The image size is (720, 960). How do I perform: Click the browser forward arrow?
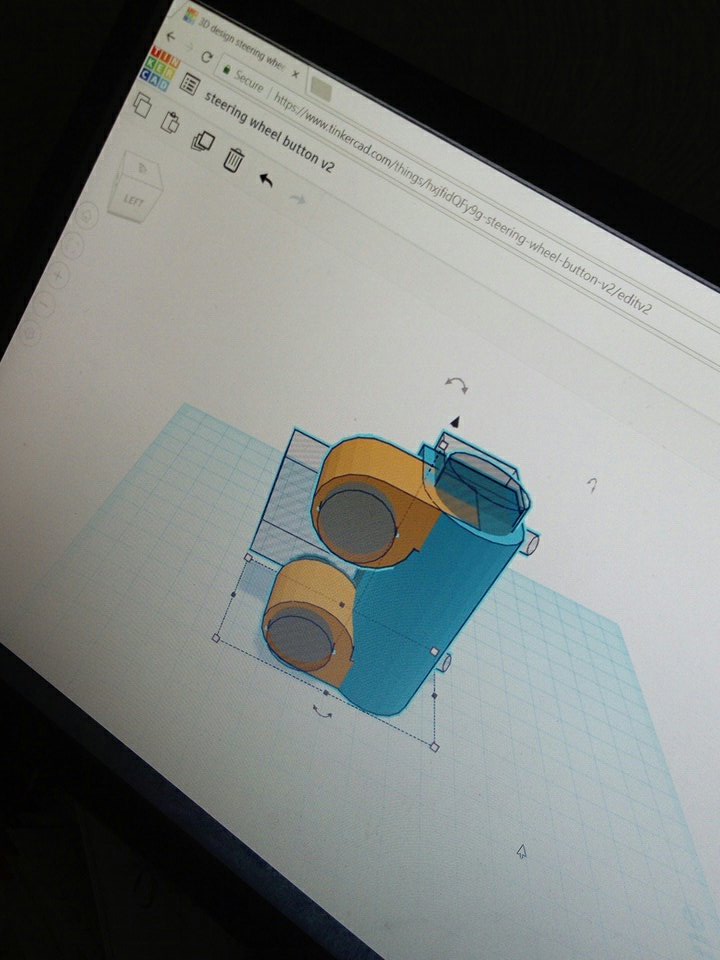click(x=189, y=47)
